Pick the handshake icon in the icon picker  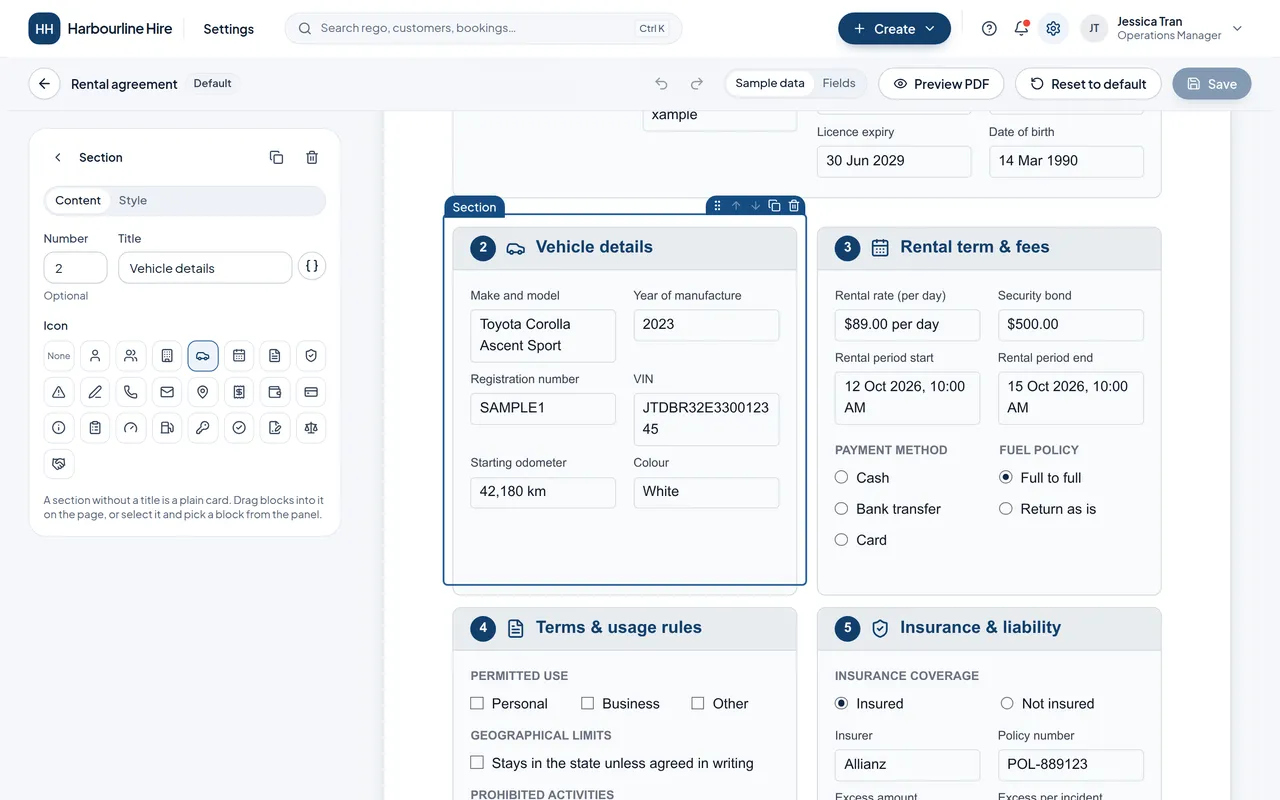[x=59, y=464]
